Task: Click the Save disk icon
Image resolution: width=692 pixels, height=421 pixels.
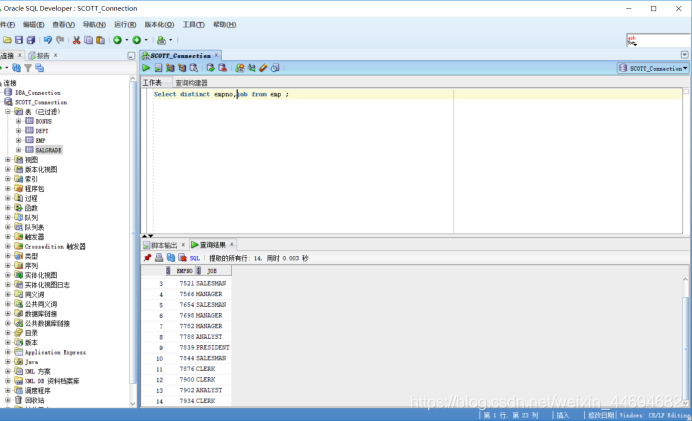Action: pos(19,40)
